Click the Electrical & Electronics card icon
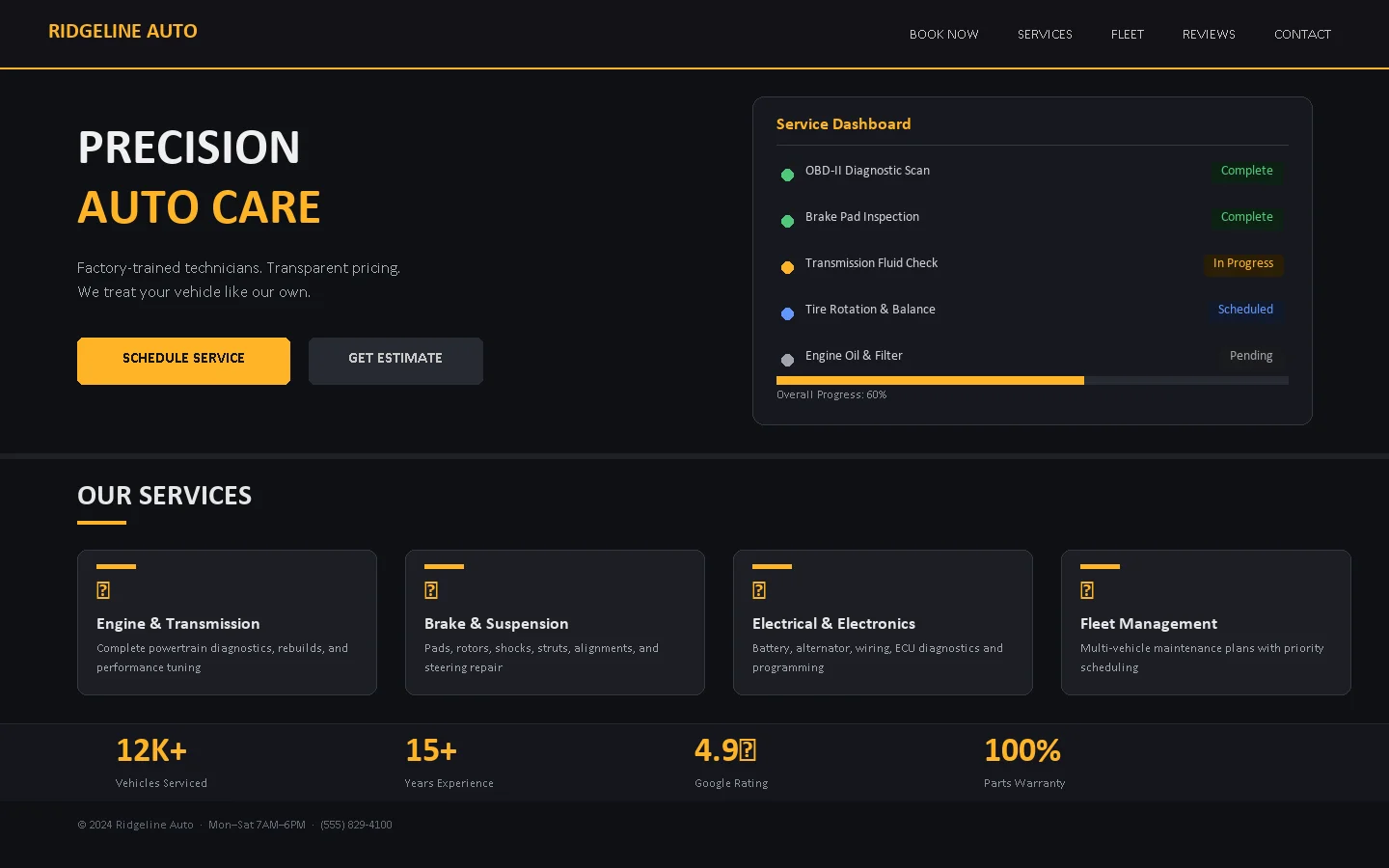1389x868 pixels. tap(759, 590)
